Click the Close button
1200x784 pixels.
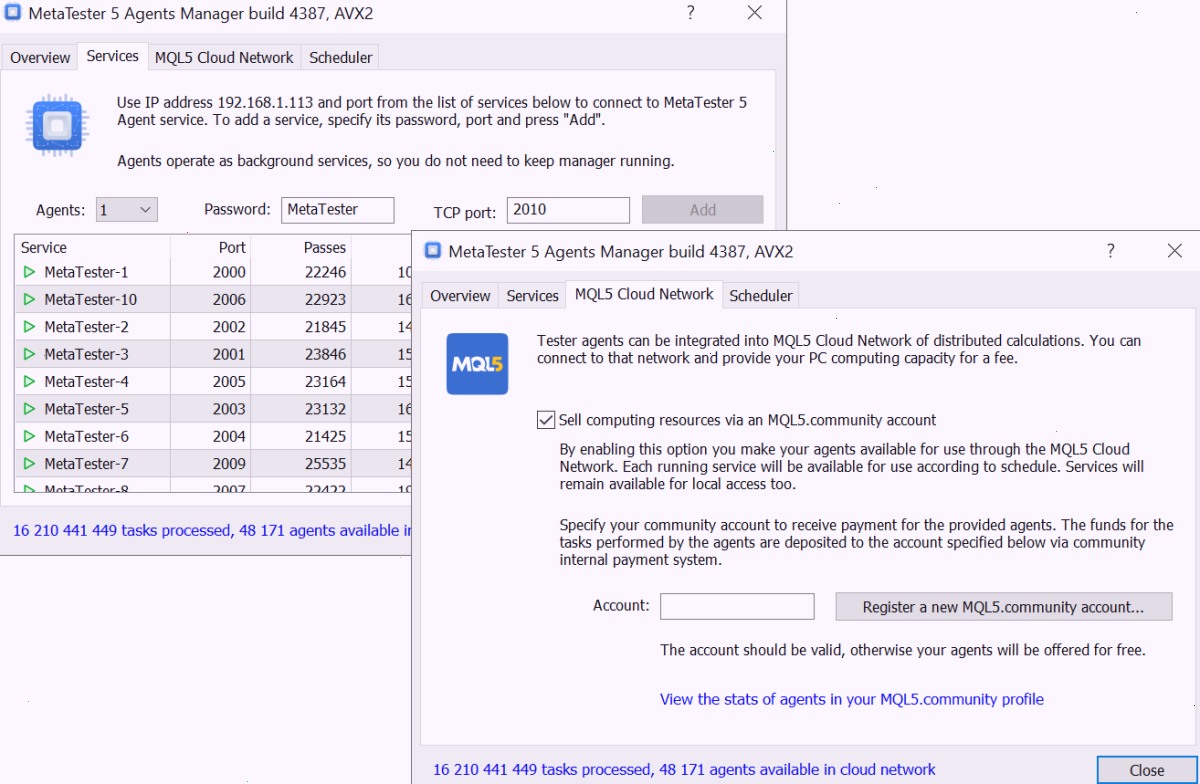[x=1147, y=770]
